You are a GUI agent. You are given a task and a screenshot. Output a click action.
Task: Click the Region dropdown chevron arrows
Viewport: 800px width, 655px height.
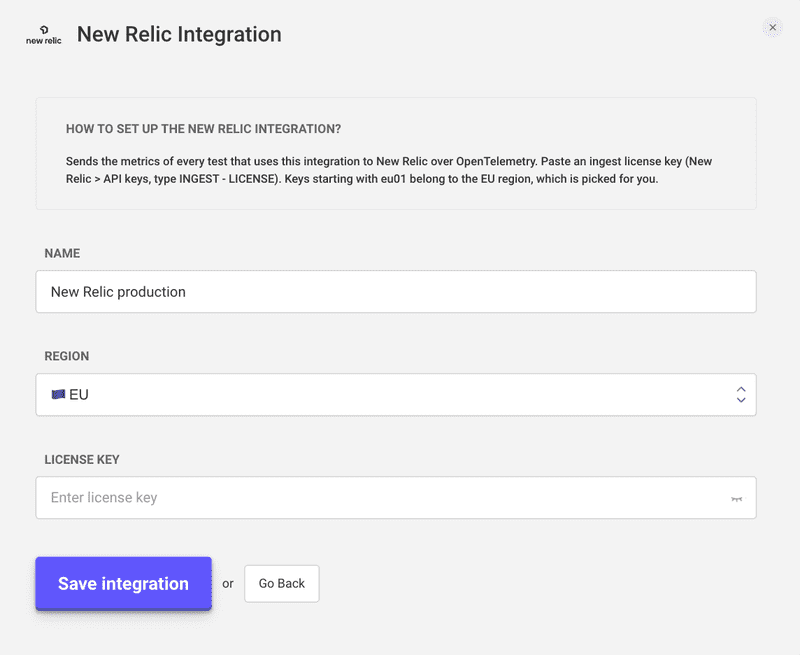741,395
